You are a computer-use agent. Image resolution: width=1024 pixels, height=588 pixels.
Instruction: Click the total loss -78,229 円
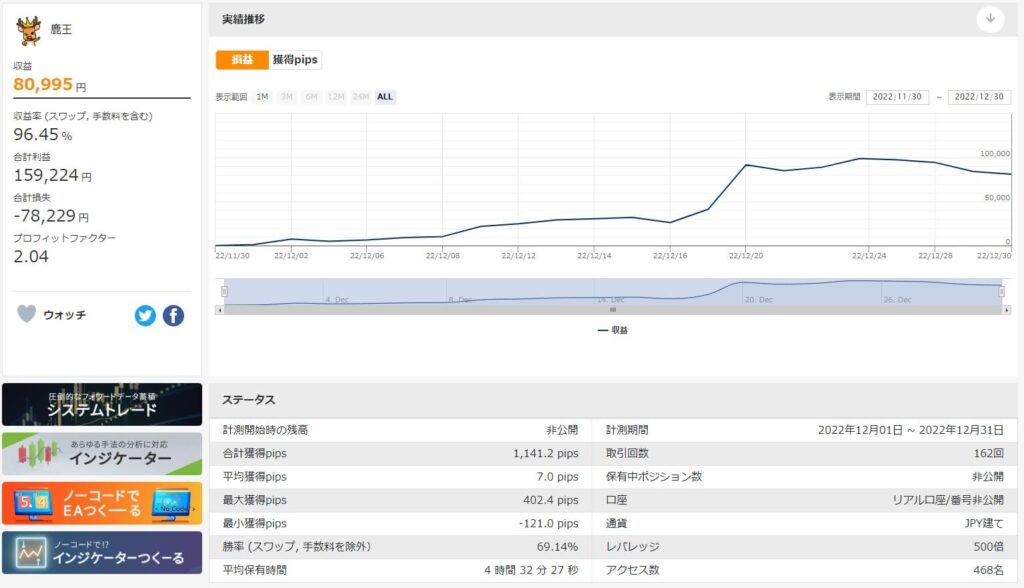point(51,216)
